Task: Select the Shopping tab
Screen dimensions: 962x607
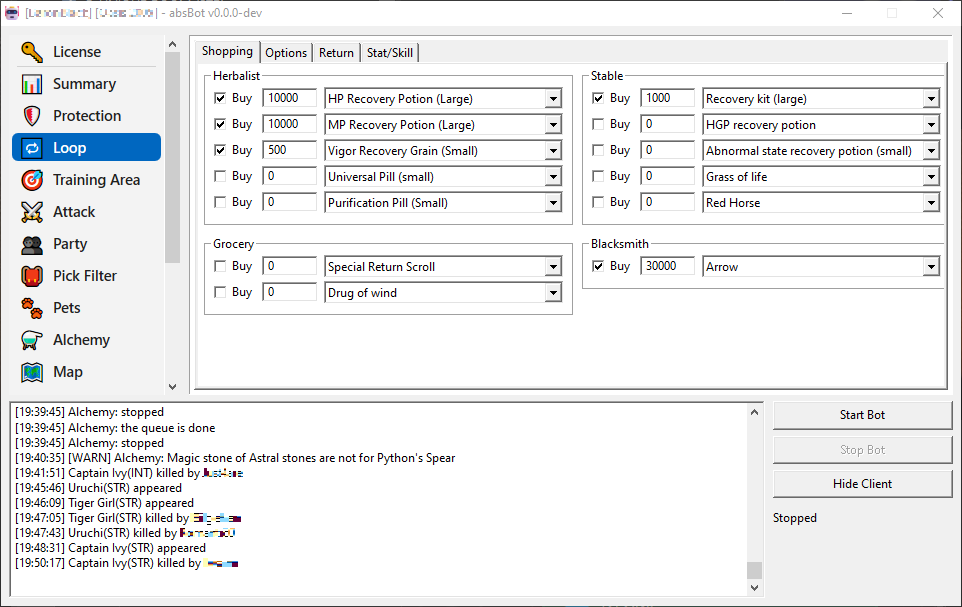Action: click(x=228, y=52)
